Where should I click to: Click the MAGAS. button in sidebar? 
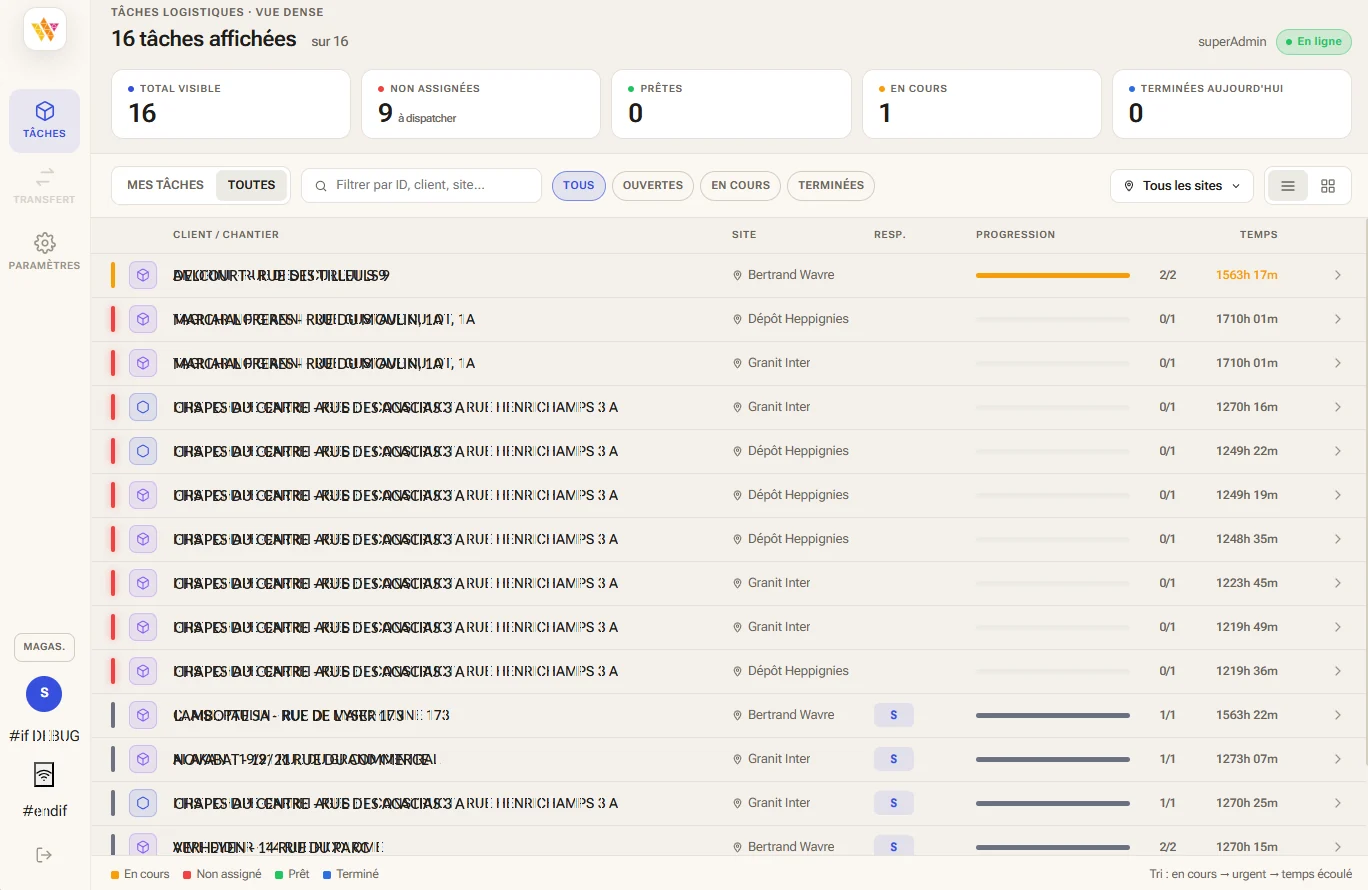(44, 647)
